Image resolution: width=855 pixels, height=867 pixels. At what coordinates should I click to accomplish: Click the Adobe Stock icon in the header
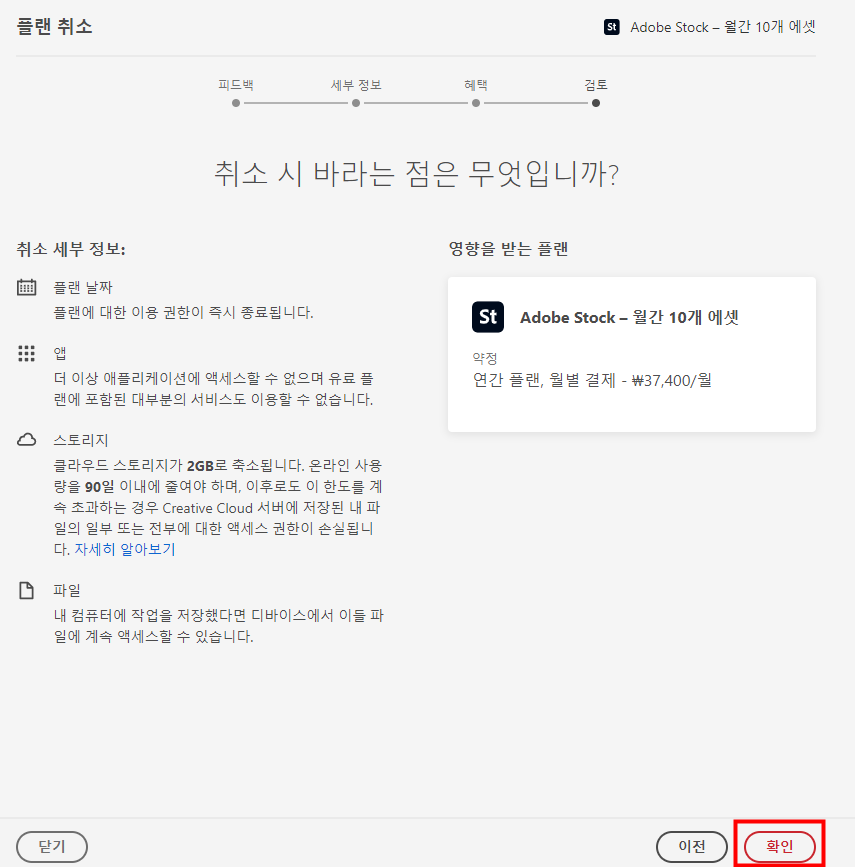[x=612, y=27]
